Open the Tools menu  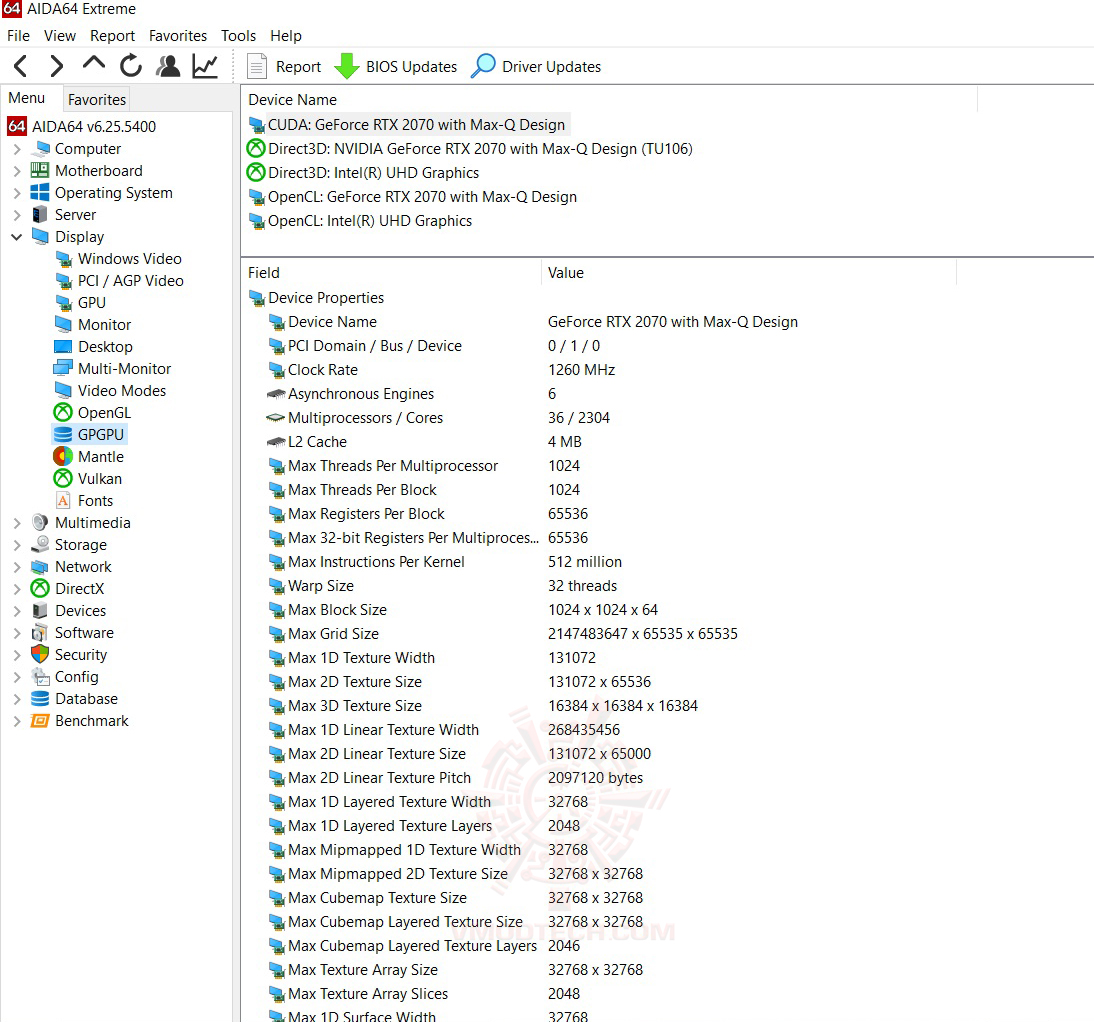pos(239,36)
